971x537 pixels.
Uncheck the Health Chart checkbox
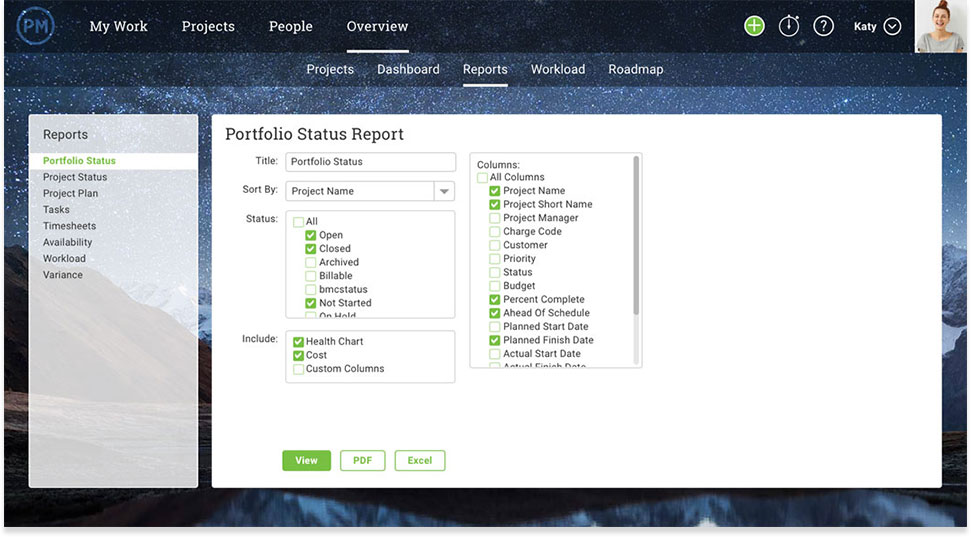pyautogui.click(x=298, y=342)
